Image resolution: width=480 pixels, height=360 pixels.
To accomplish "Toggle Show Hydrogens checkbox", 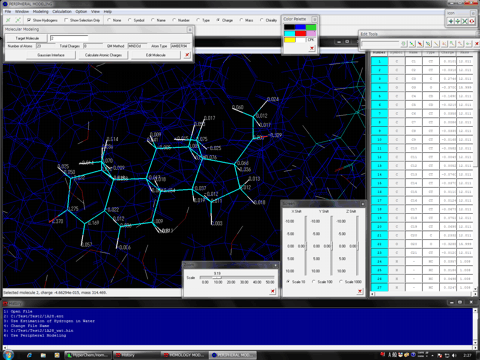I will [x=29, y=20].
